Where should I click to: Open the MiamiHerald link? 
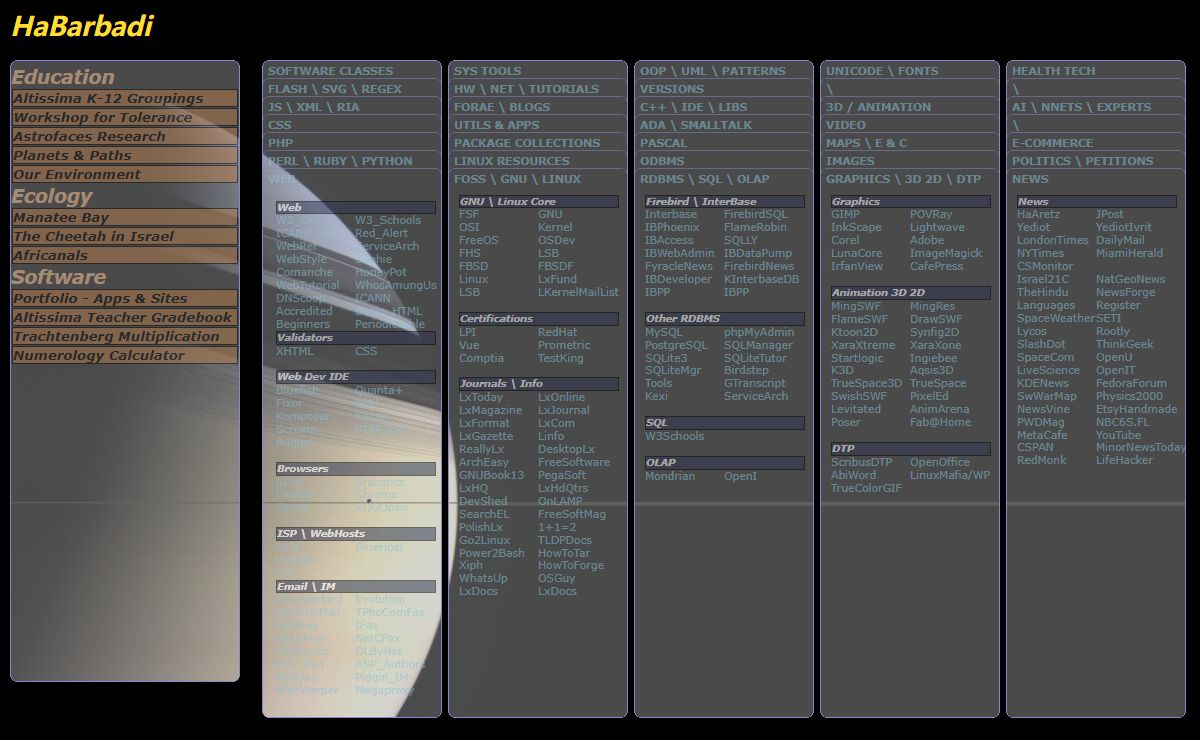[1130, 253]
